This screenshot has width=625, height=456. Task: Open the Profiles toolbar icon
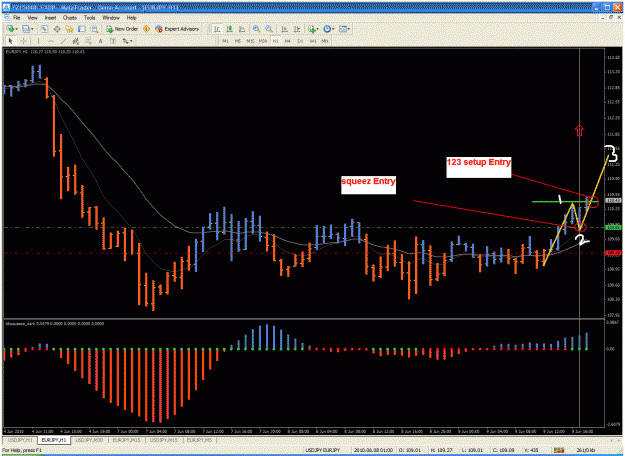pos(26,29)
